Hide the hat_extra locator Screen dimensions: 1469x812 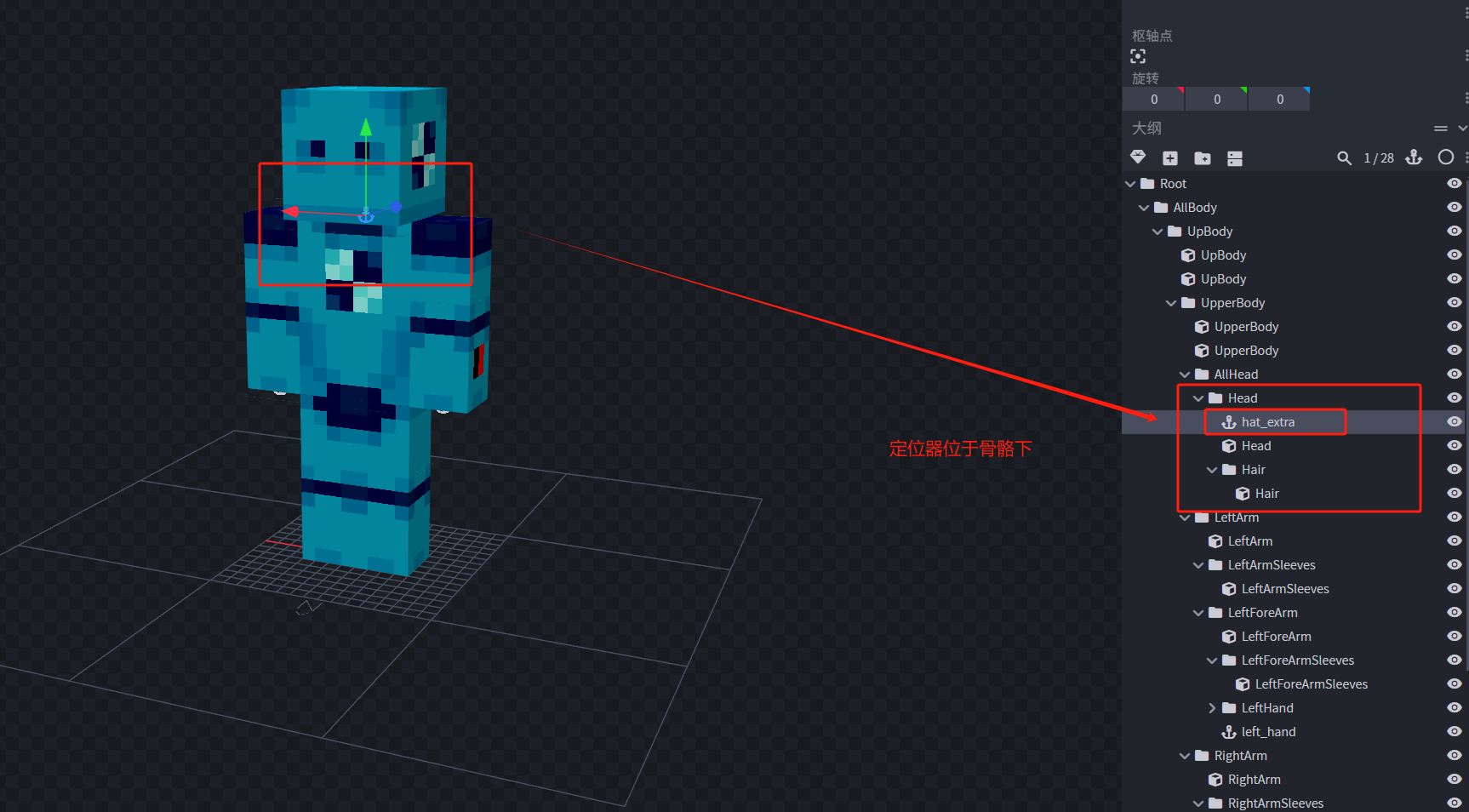[1454, 422]
